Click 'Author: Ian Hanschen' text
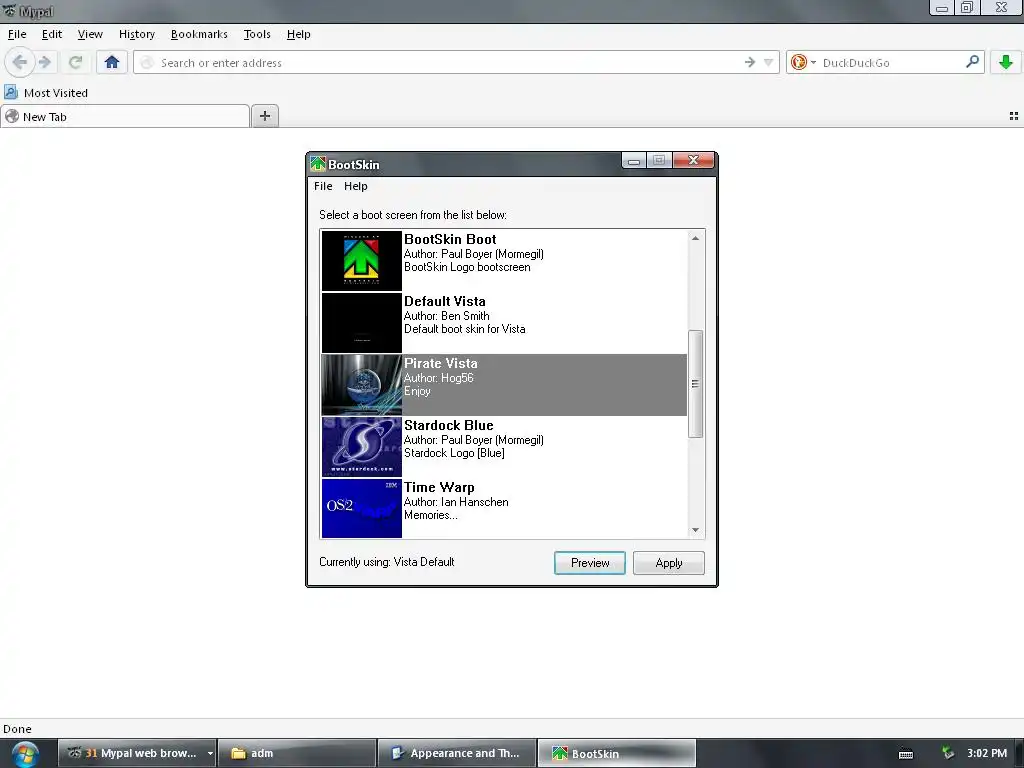The image size is (1024, 768). (456, 502)
